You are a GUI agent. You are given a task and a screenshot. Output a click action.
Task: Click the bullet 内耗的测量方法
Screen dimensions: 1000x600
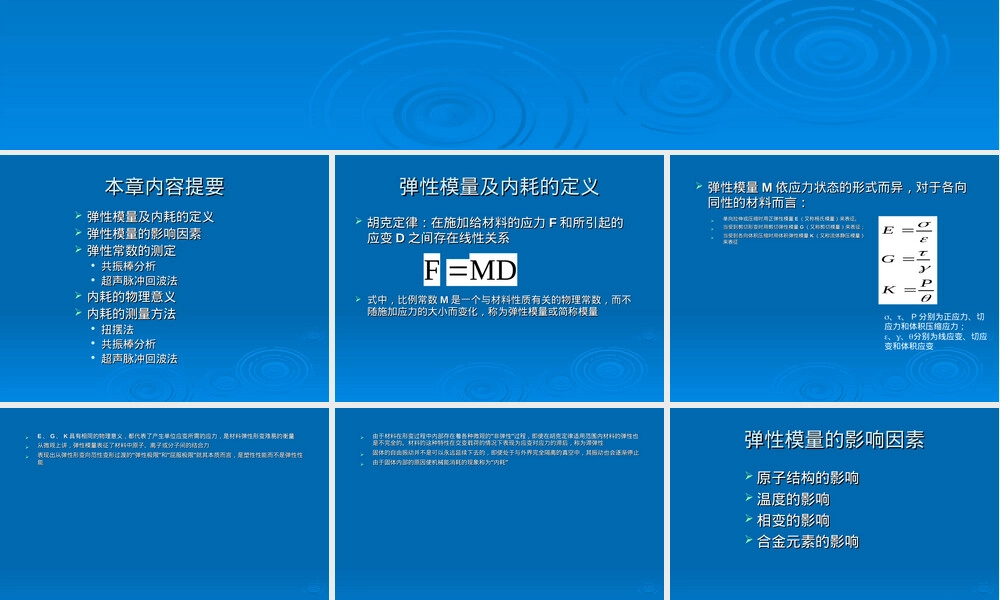pos(131,314)
